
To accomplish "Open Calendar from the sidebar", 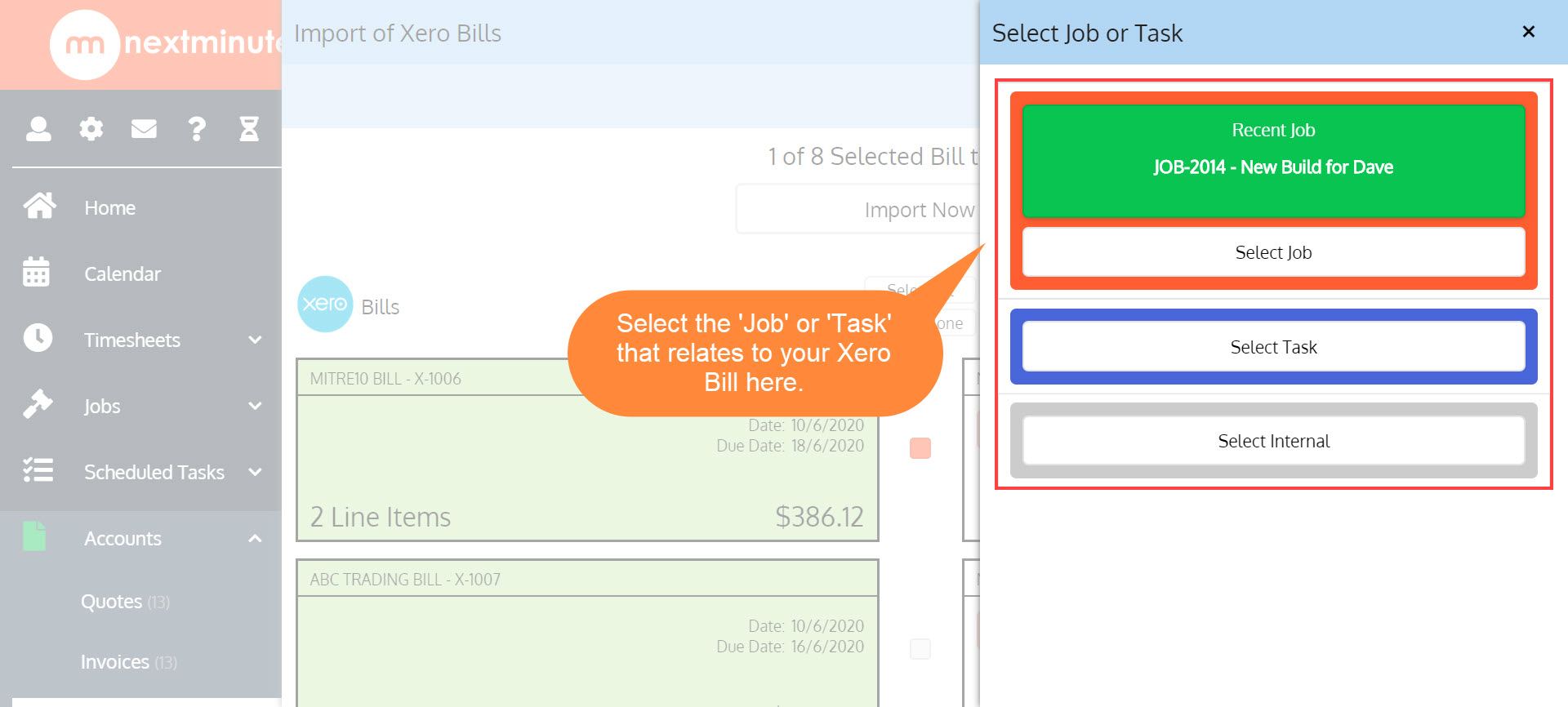I will 122,274.
